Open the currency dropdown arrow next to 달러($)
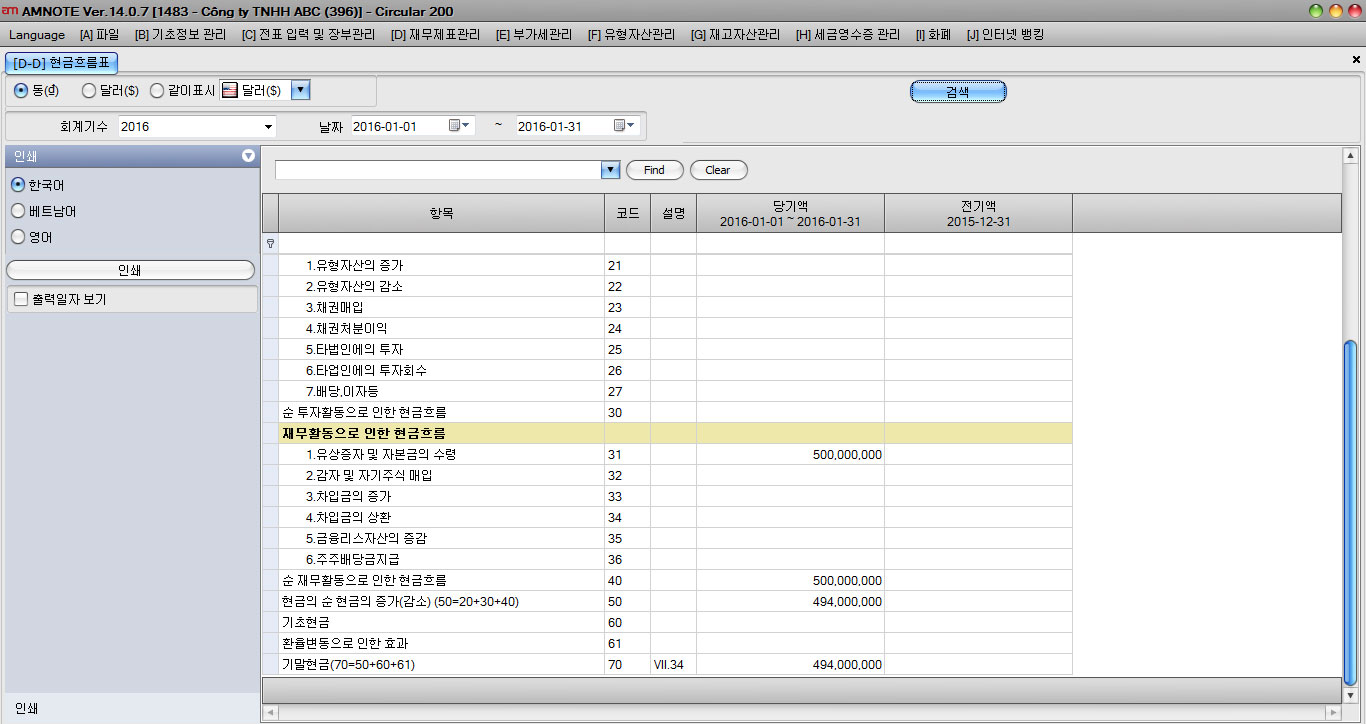1366x724 pixels. [x=300, y=90]
